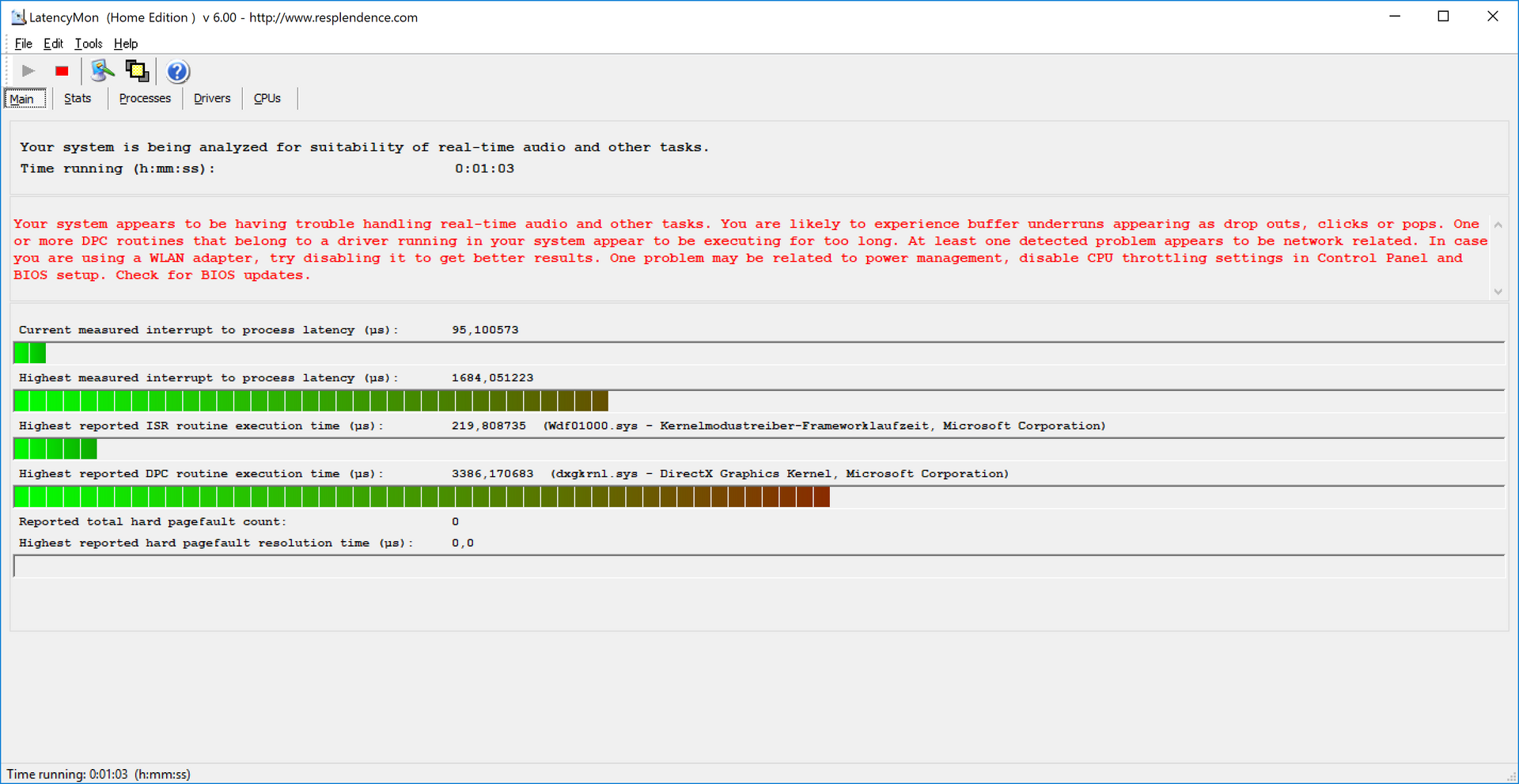The height and width of the screenshot is (784, 1519).
Task: Click the red warning message text
Action: pos(751,250)
